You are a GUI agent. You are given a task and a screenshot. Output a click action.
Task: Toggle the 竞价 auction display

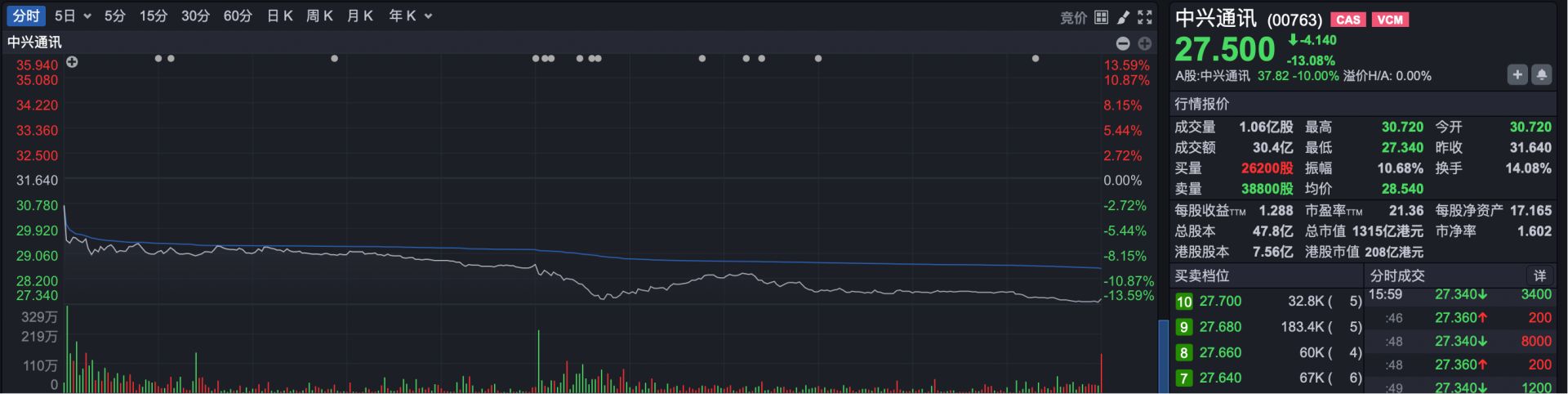click(1073, 17)
